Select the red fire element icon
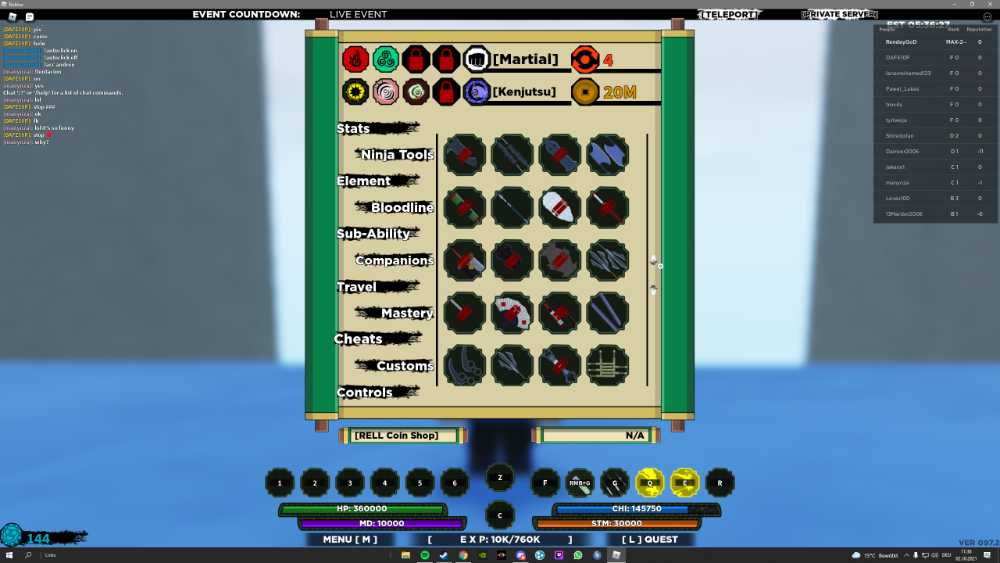 tap(355, 59)
